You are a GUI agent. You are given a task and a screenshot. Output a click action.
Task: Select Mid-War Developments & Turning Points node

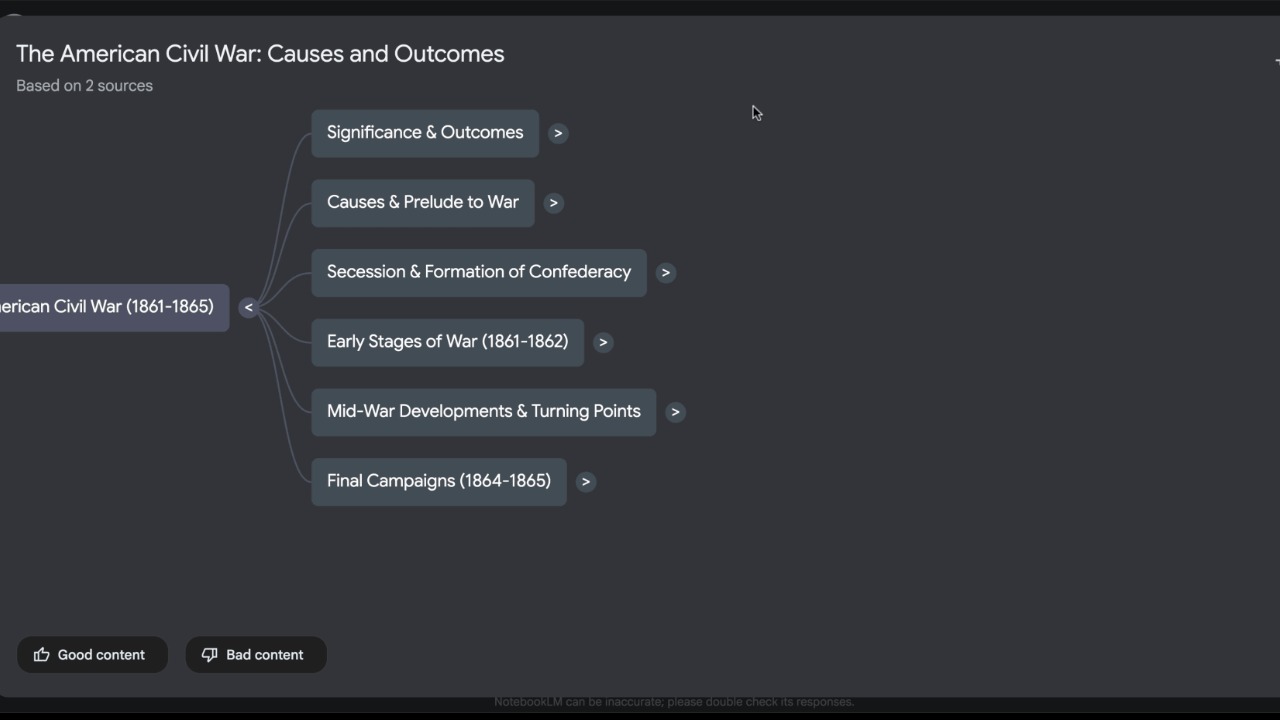pyautogui.click(x=484, y=412)
